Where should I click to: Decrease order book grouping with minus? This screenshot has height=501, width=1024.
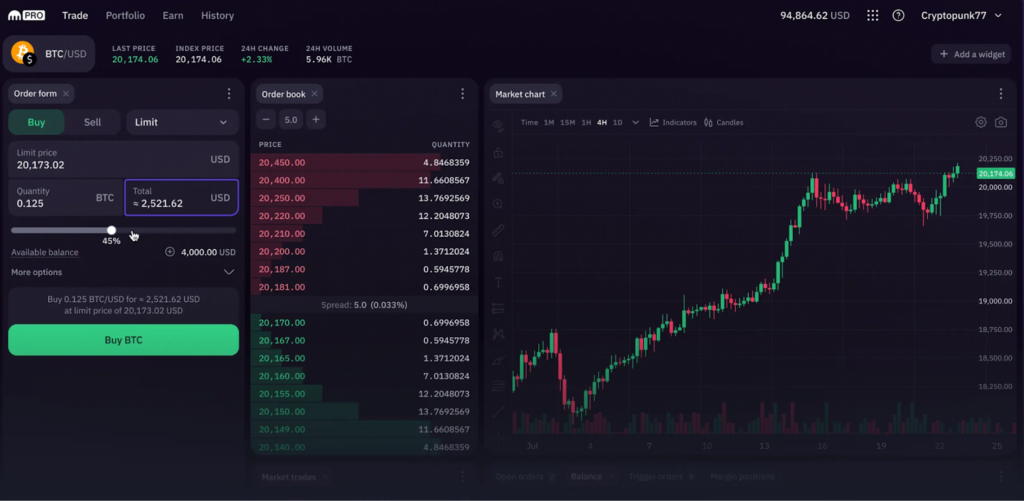[x=266, y=120]
